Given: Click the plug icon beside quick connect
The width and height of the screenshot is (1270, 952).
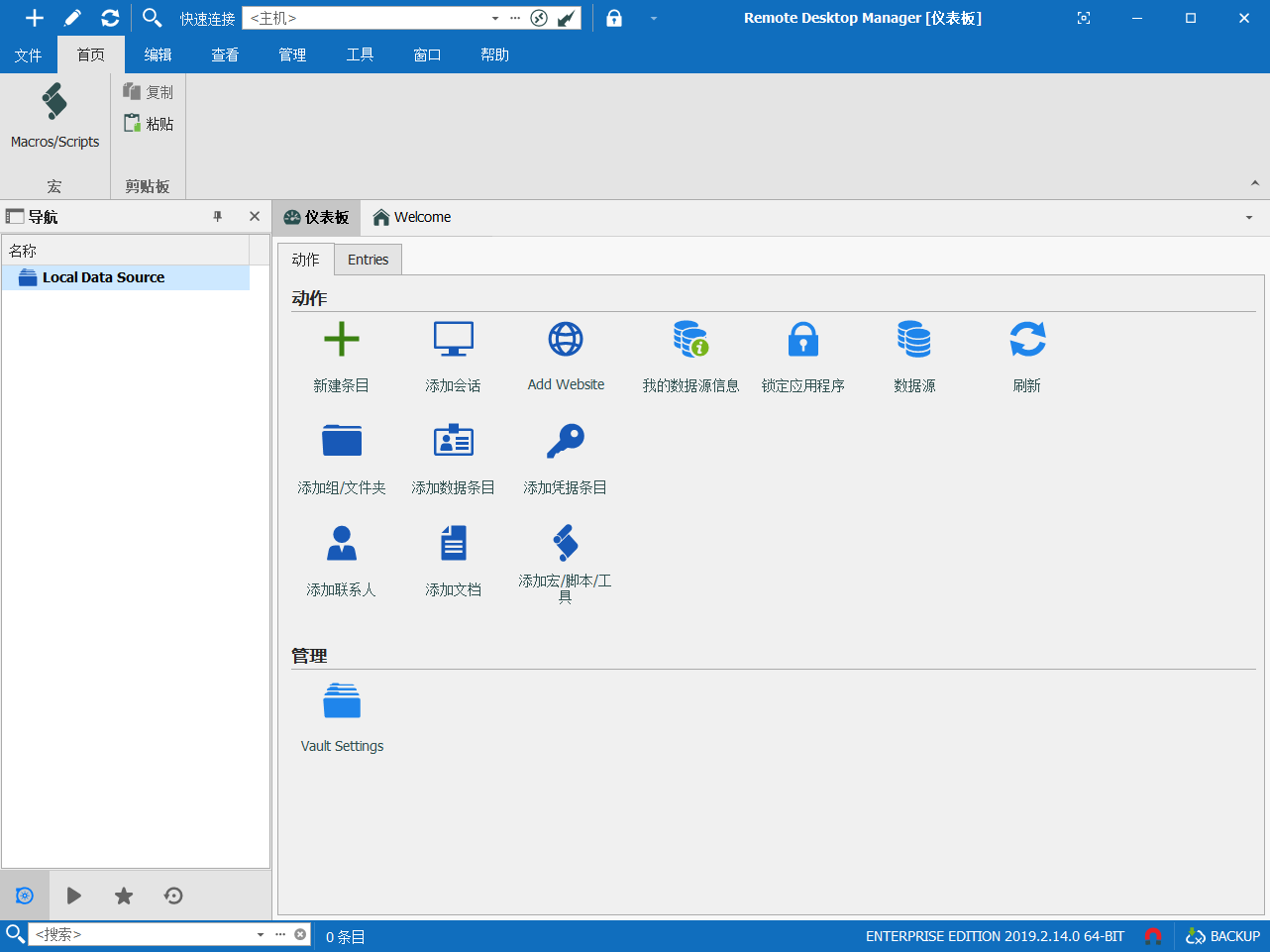Looking at the screenshot, I should click(567, 18).
